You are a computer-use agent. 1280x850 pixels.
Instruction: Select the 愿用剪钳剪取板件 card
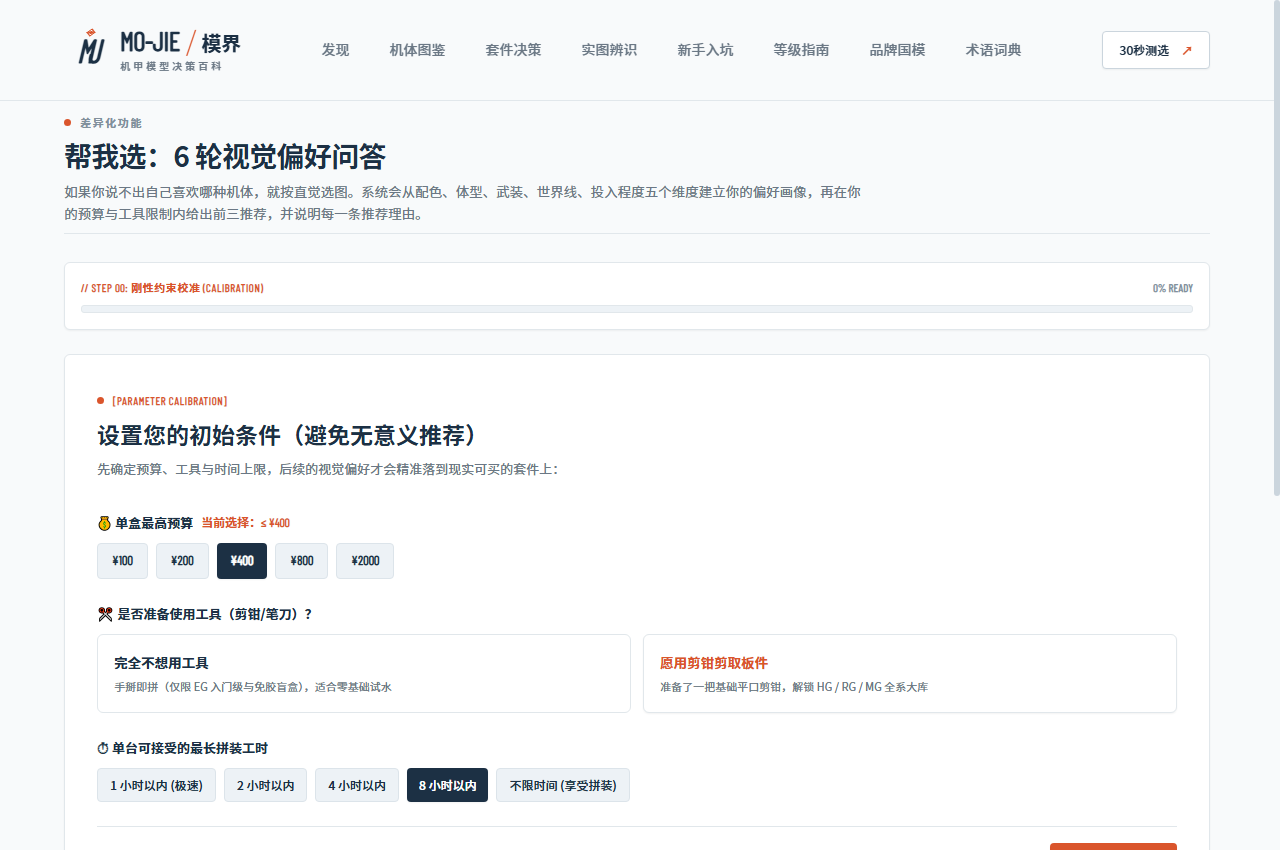(910, 673)
